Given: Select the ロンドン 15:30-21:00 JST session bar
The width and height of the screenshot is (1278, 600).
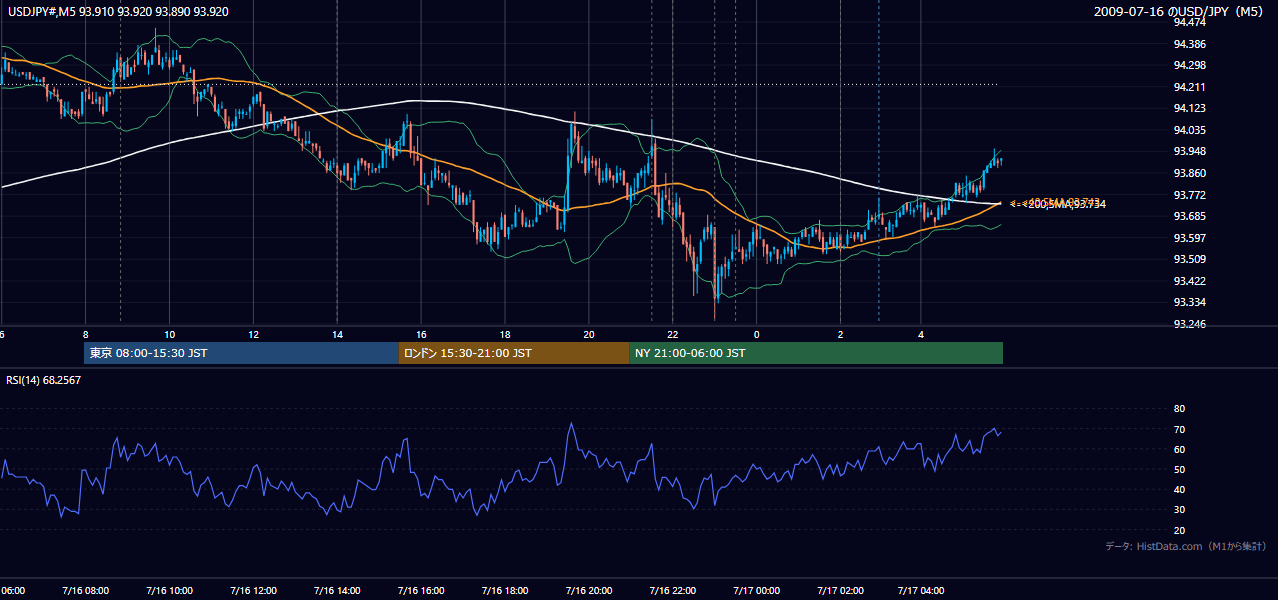Looking at the screenshot, I should (514, 353).
